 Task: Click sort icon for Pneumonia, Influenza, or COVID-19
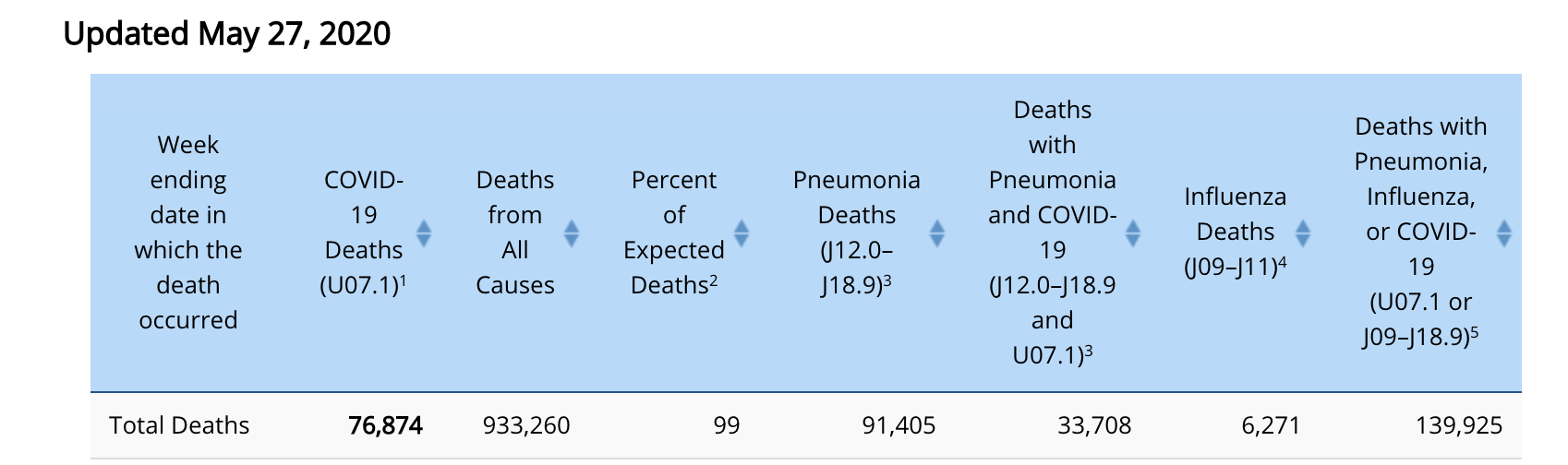point(1503,232)
